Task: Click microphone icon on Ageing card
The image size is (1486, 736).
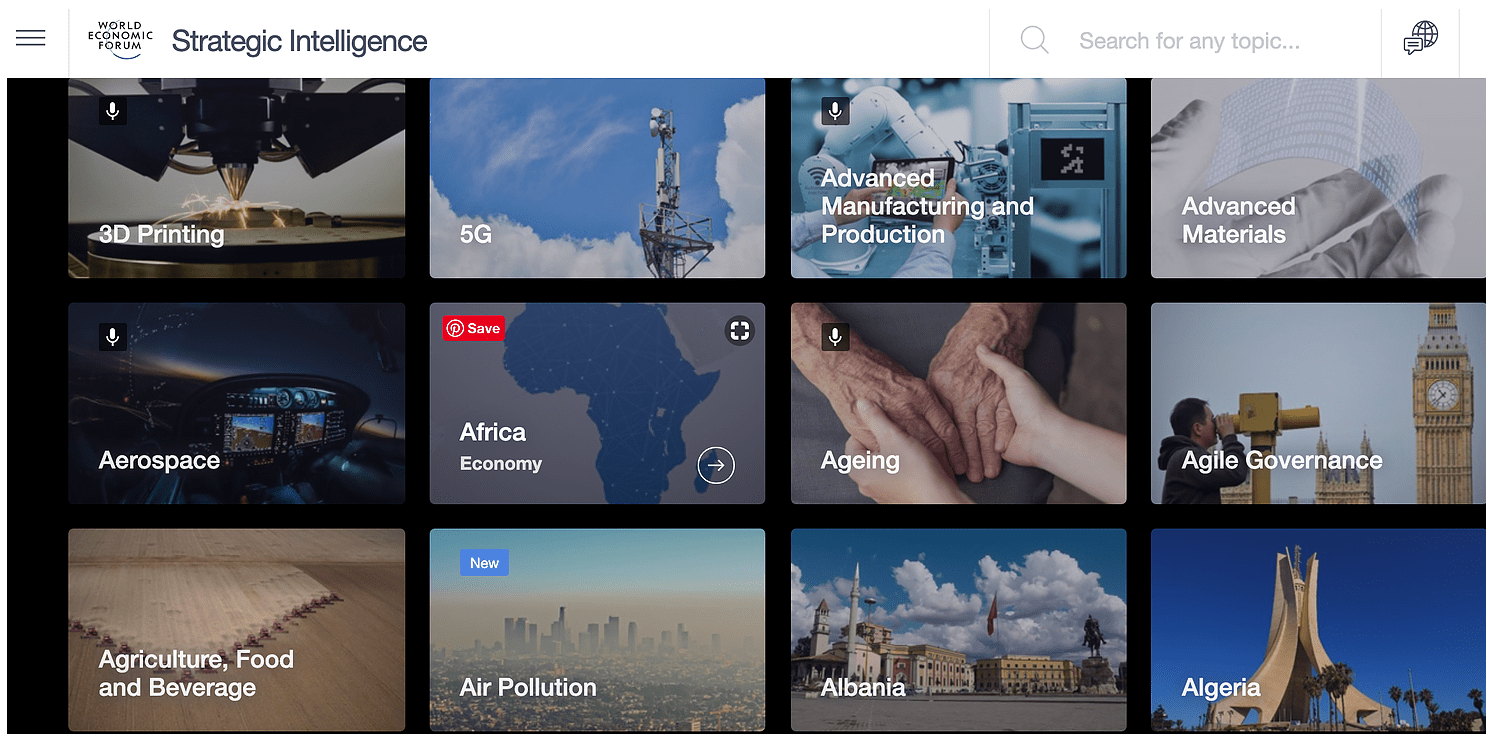Action: tap(835, 337)
